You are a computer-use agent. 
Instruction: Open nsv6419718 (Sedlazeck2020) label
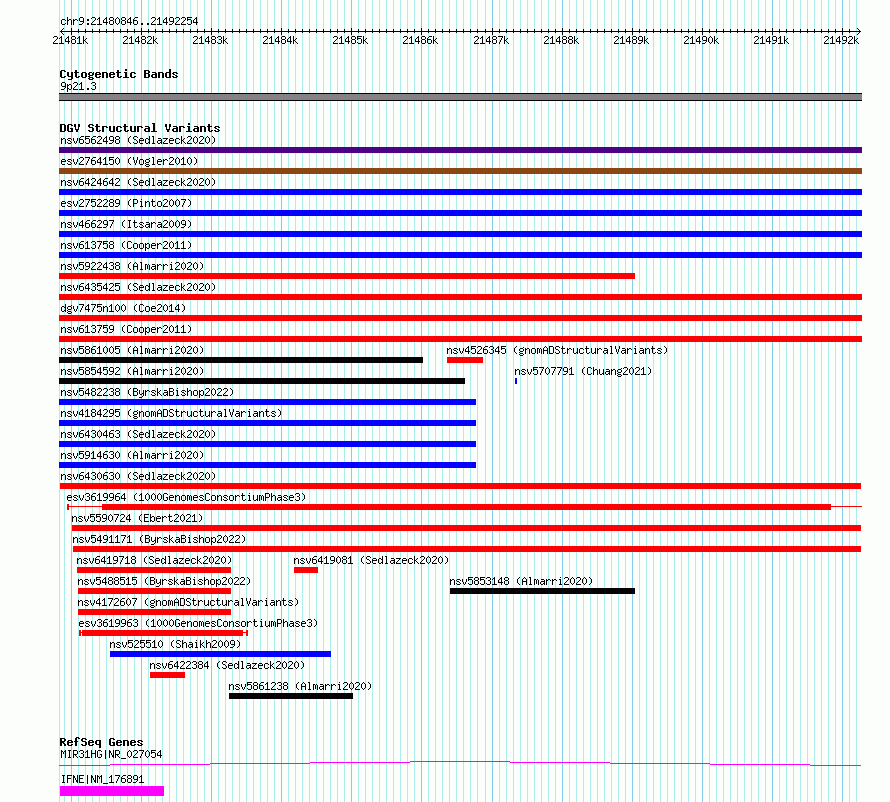pyautogui.click(x=154, y=560)
